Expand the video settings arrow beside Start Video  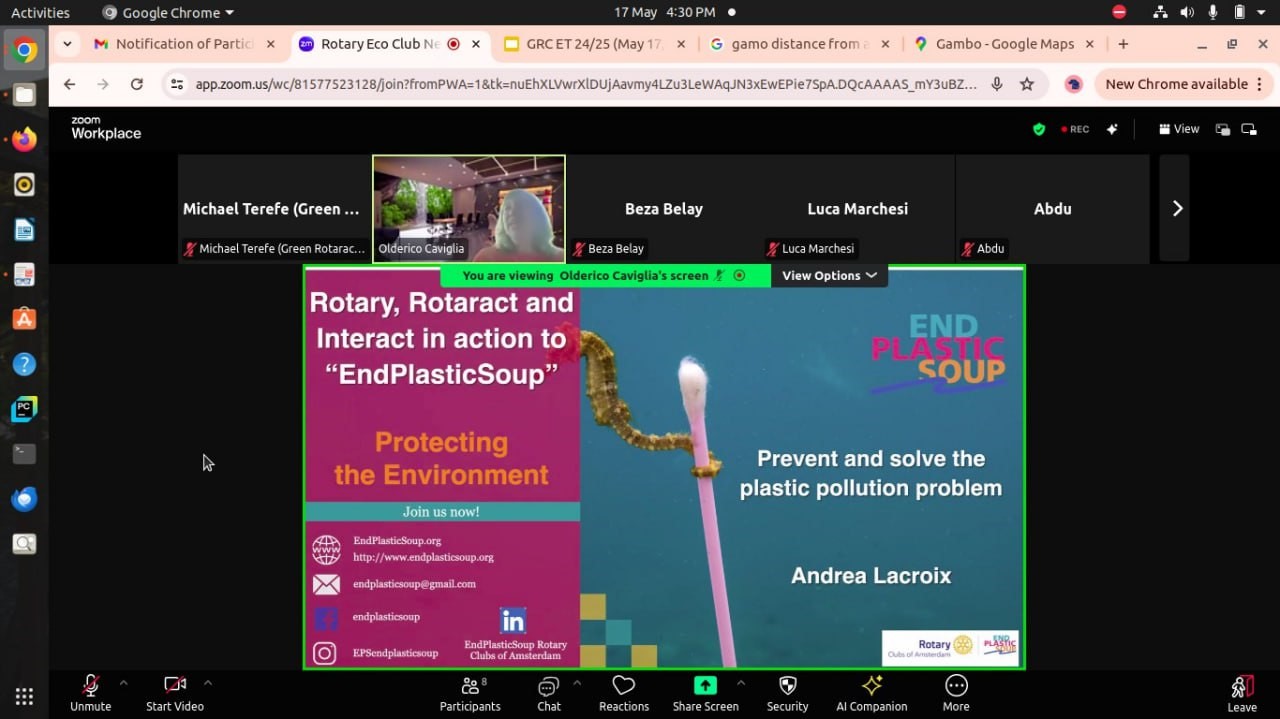[207, 683]
